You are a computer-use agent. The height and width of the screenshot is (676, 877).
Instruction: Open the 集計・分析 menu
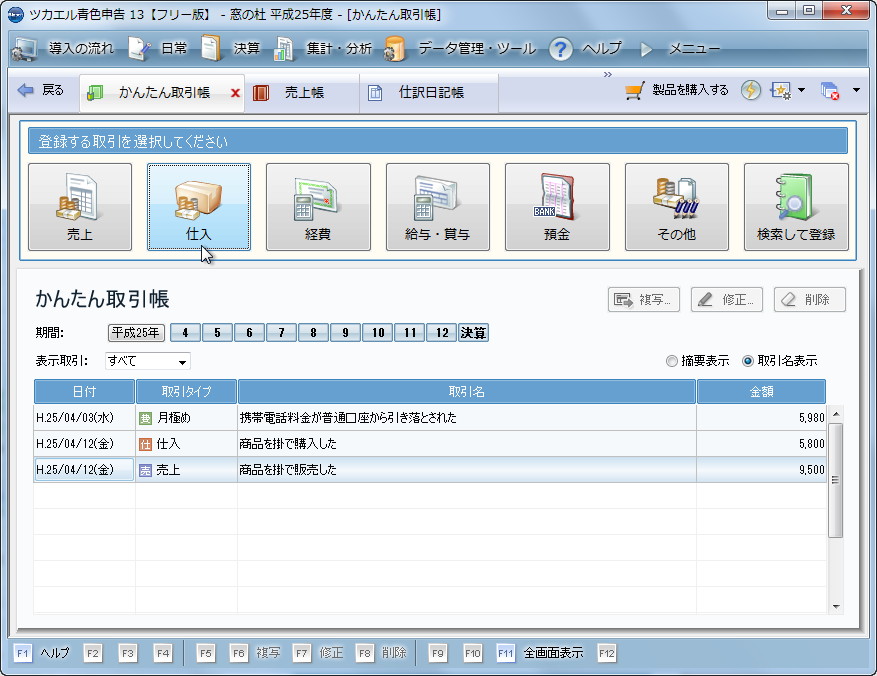tap(323, 49)
